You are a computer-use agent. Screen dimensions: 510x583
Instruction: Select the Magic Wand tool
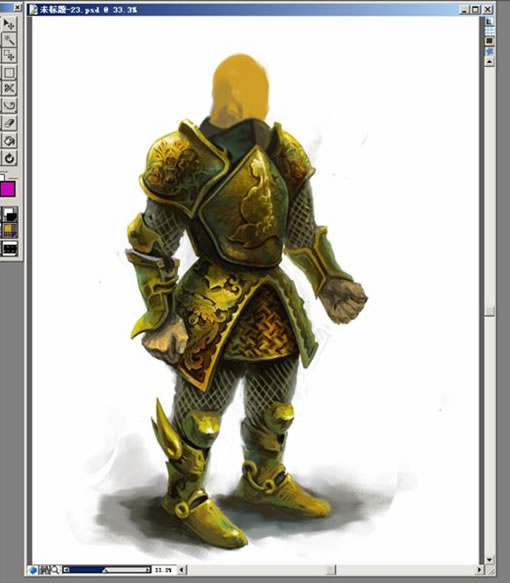(x=9, y=40)
